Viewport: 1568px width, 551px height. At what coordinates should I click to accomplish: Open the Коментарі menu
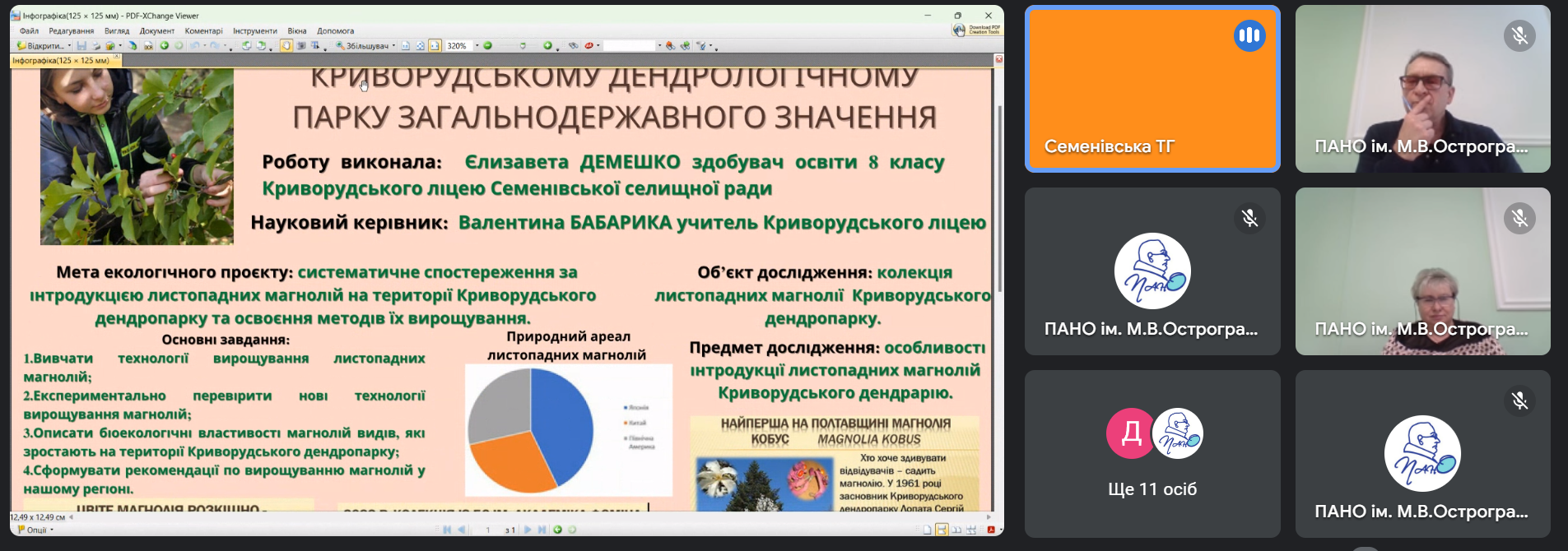[x=203, y=31]
